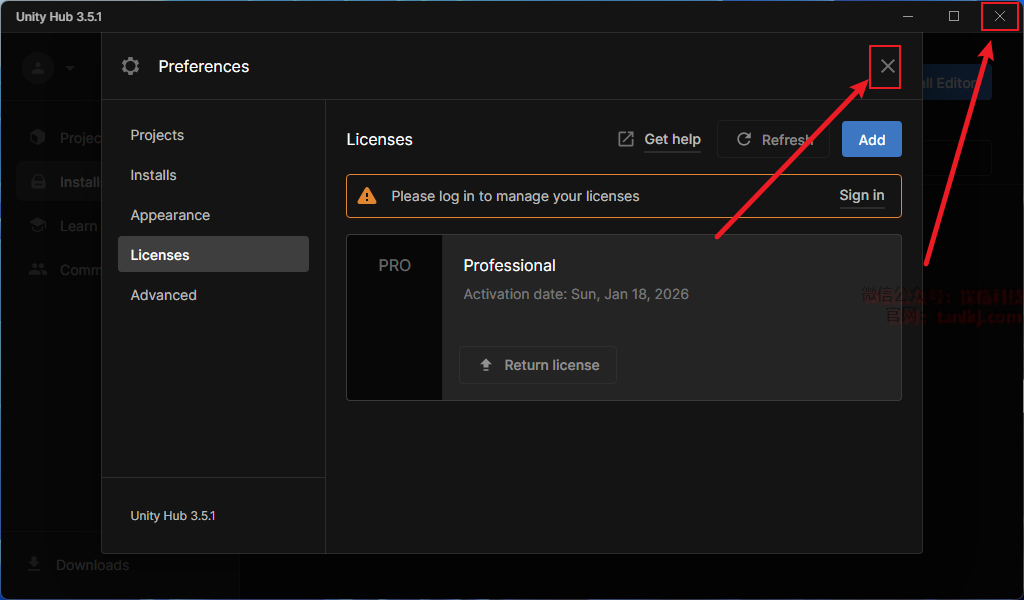
Task: Open the account avatar icon
Action: 38,68
